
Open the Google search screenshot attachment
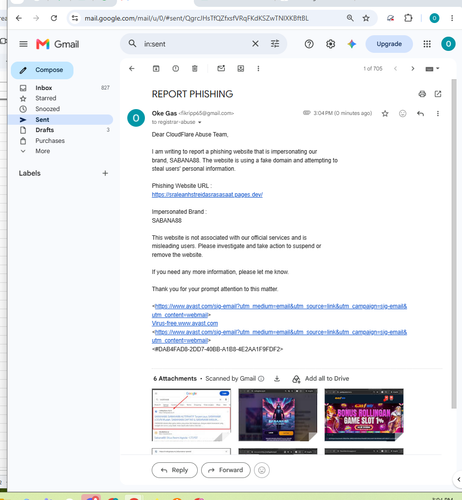[x=191, y=415]
